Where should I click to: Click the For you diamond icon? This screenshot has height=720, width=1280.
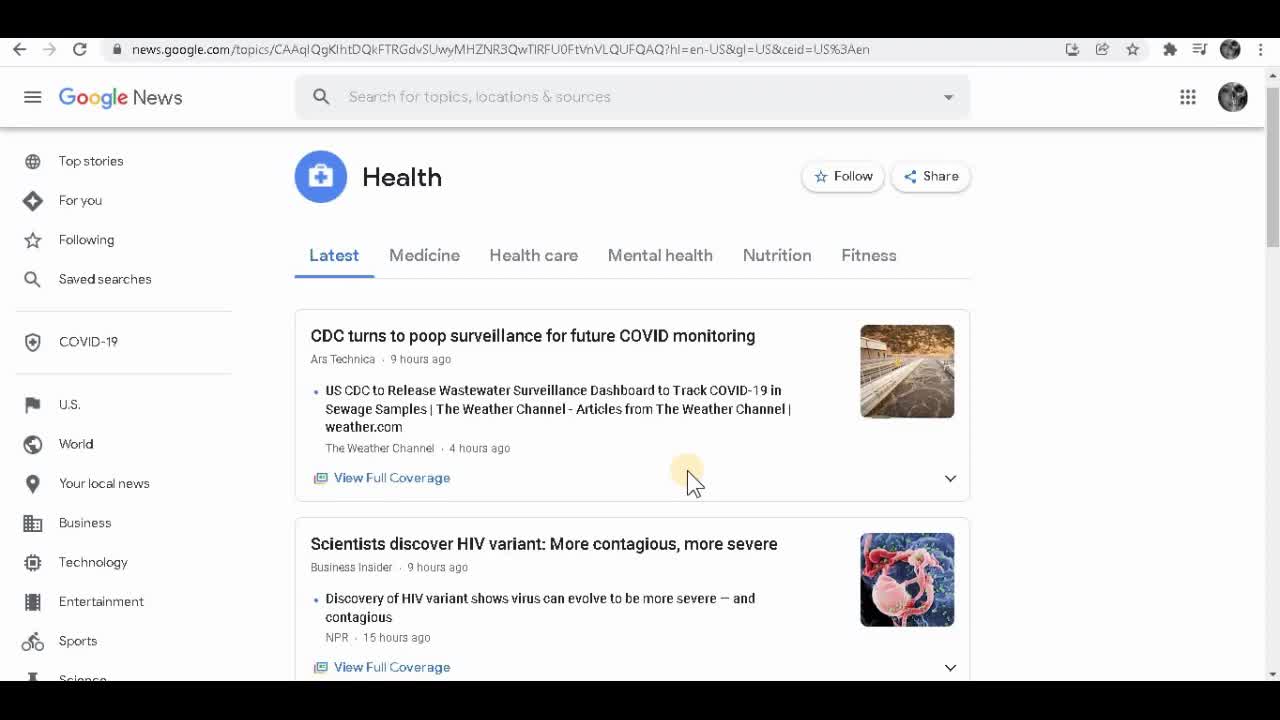pyautogui.click(x=33, y=201)
